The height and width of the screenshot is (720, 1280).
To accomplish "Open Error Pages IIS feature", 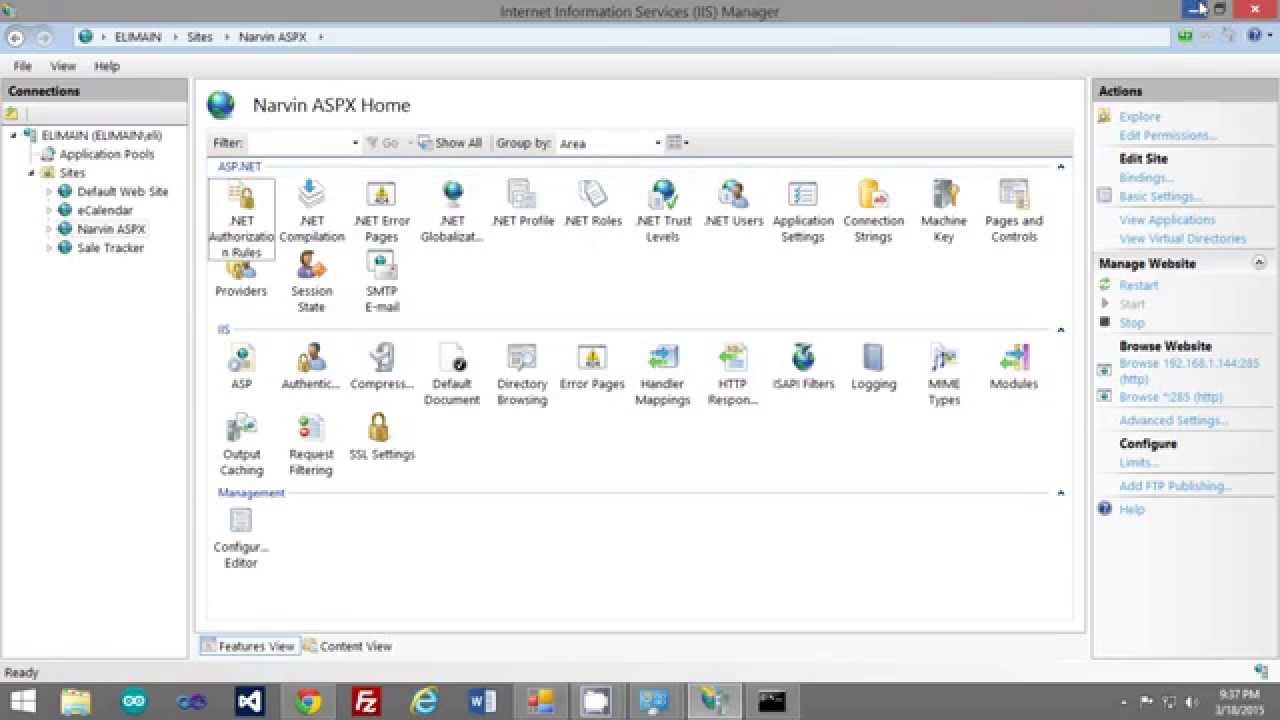I will tap(592, 366).
